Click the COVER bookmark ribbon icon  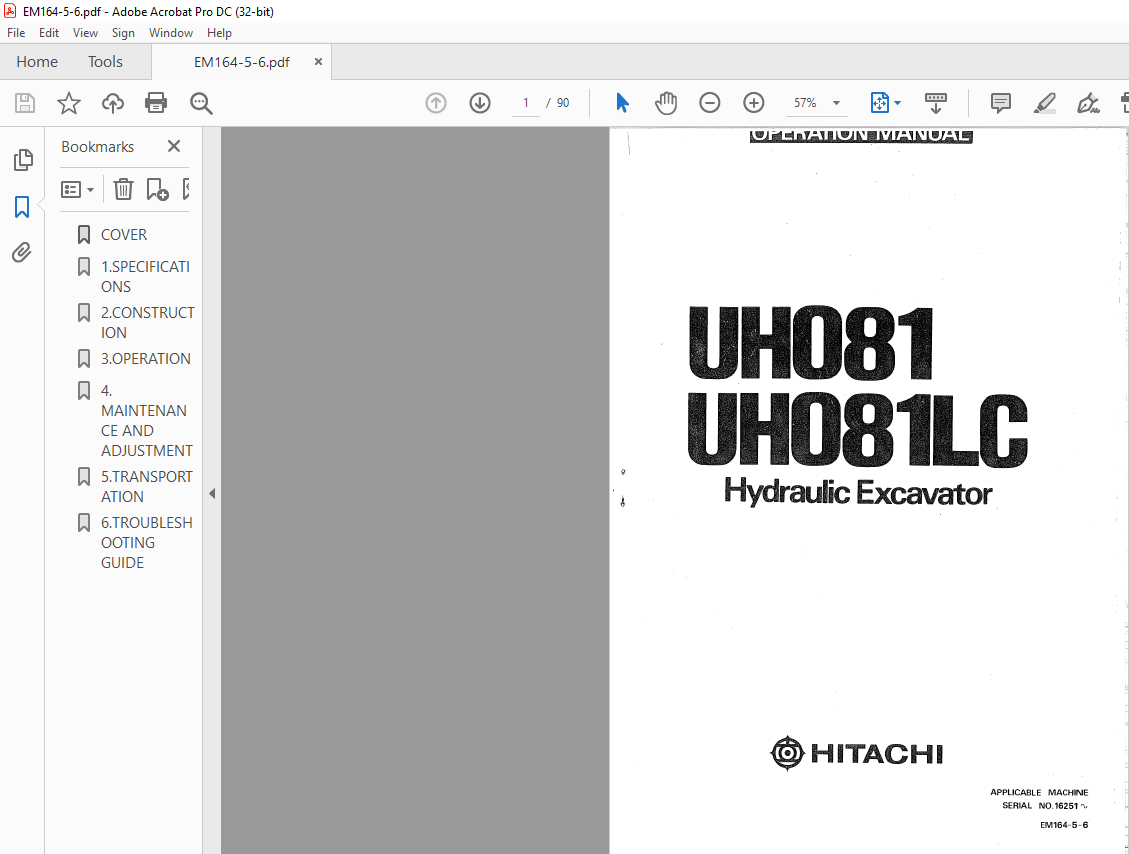pyautogui.click(x=84, y=235)
